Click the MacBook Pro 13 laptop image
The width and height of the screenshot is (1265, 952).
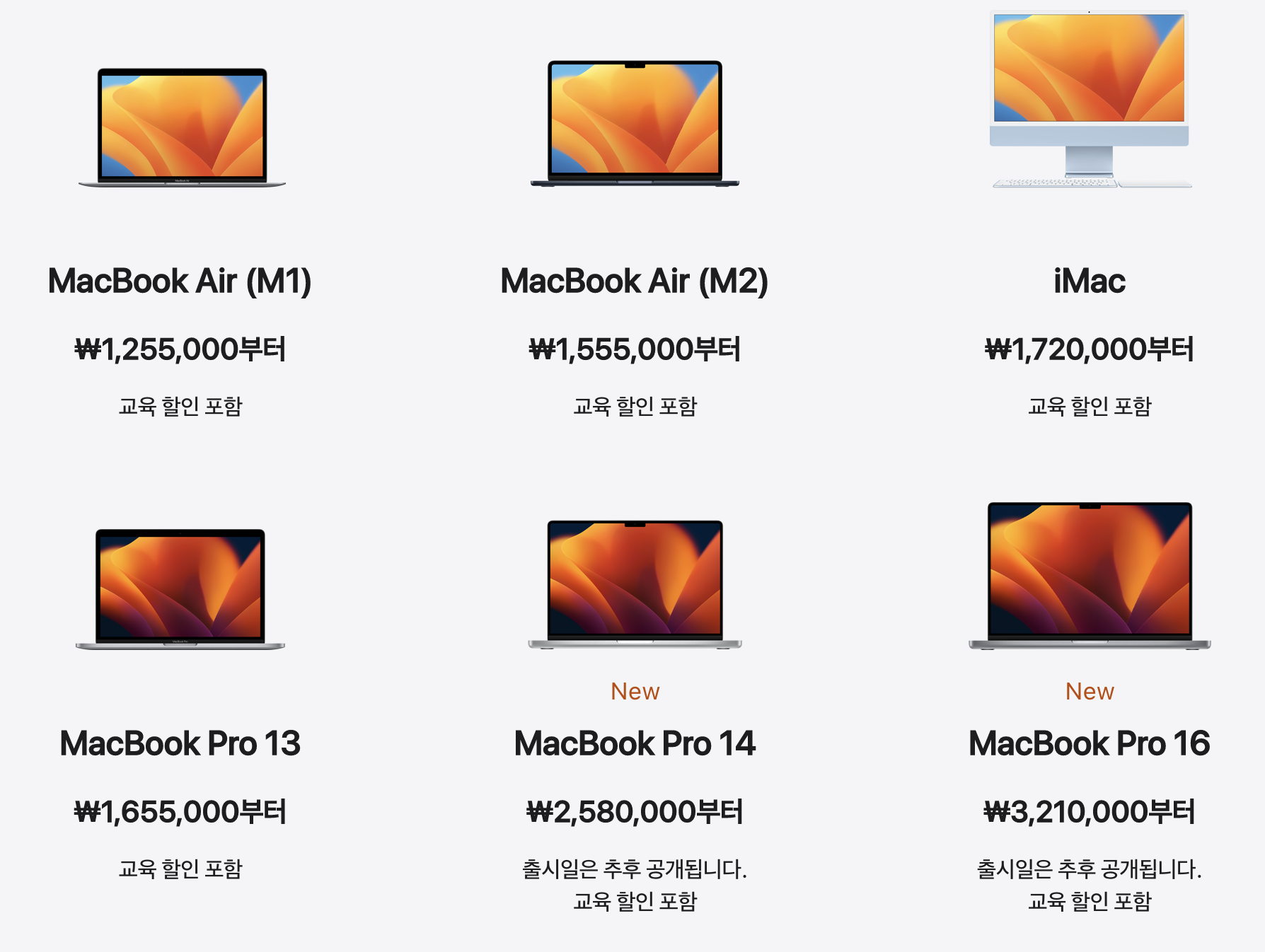[180, 588]
